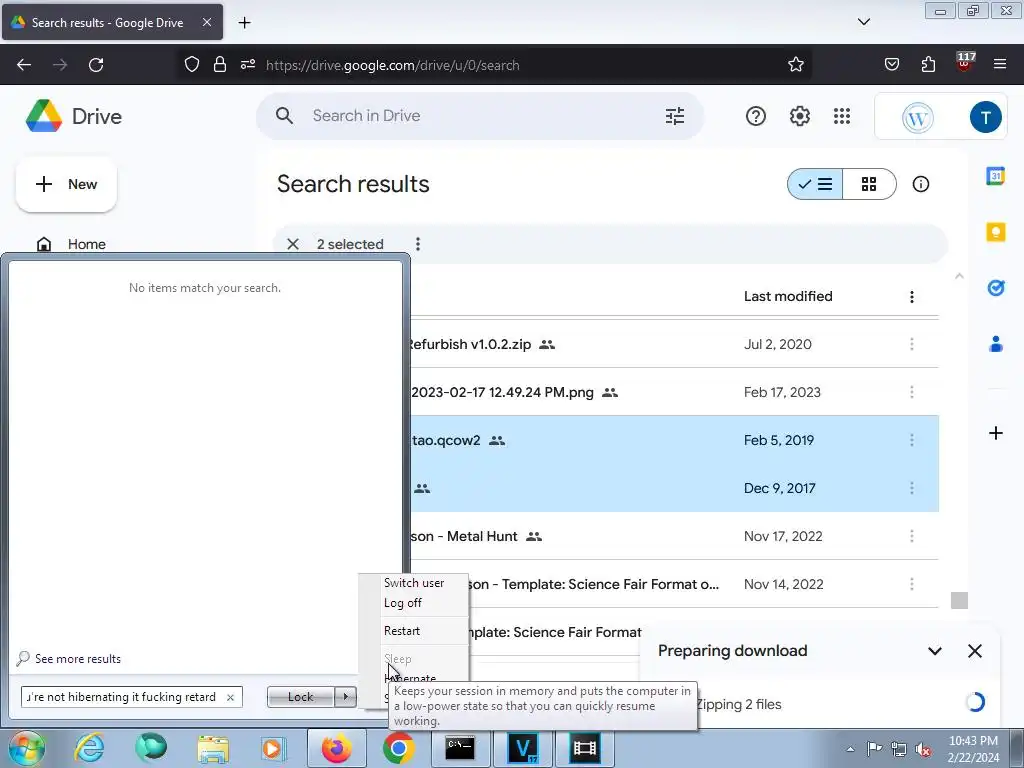
Task: Clear the 2 selected items
Action: tap(293, 244)
